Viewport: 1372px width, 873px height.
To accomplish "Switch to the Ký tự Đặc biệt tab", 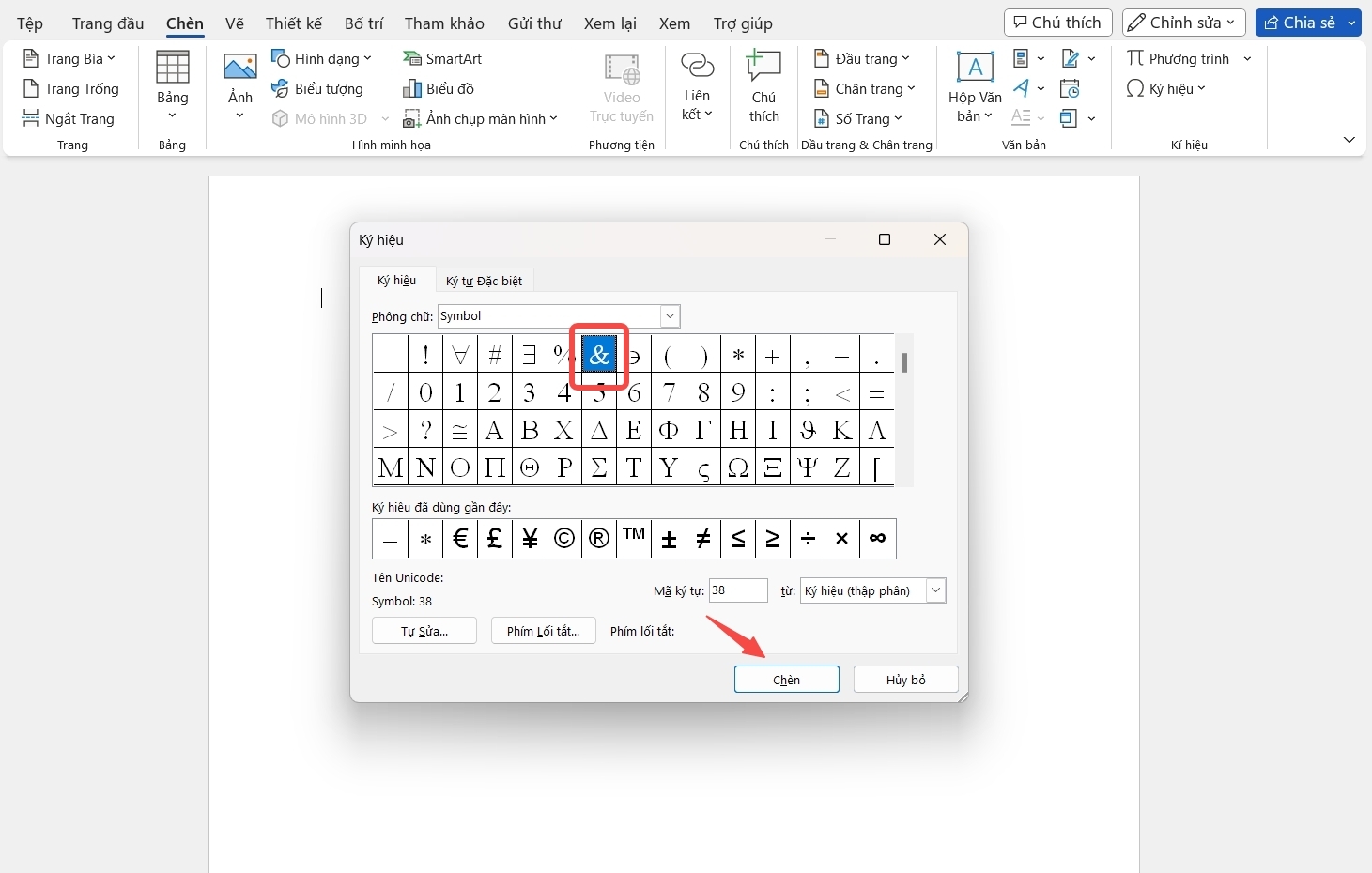I will coord(484,281).
